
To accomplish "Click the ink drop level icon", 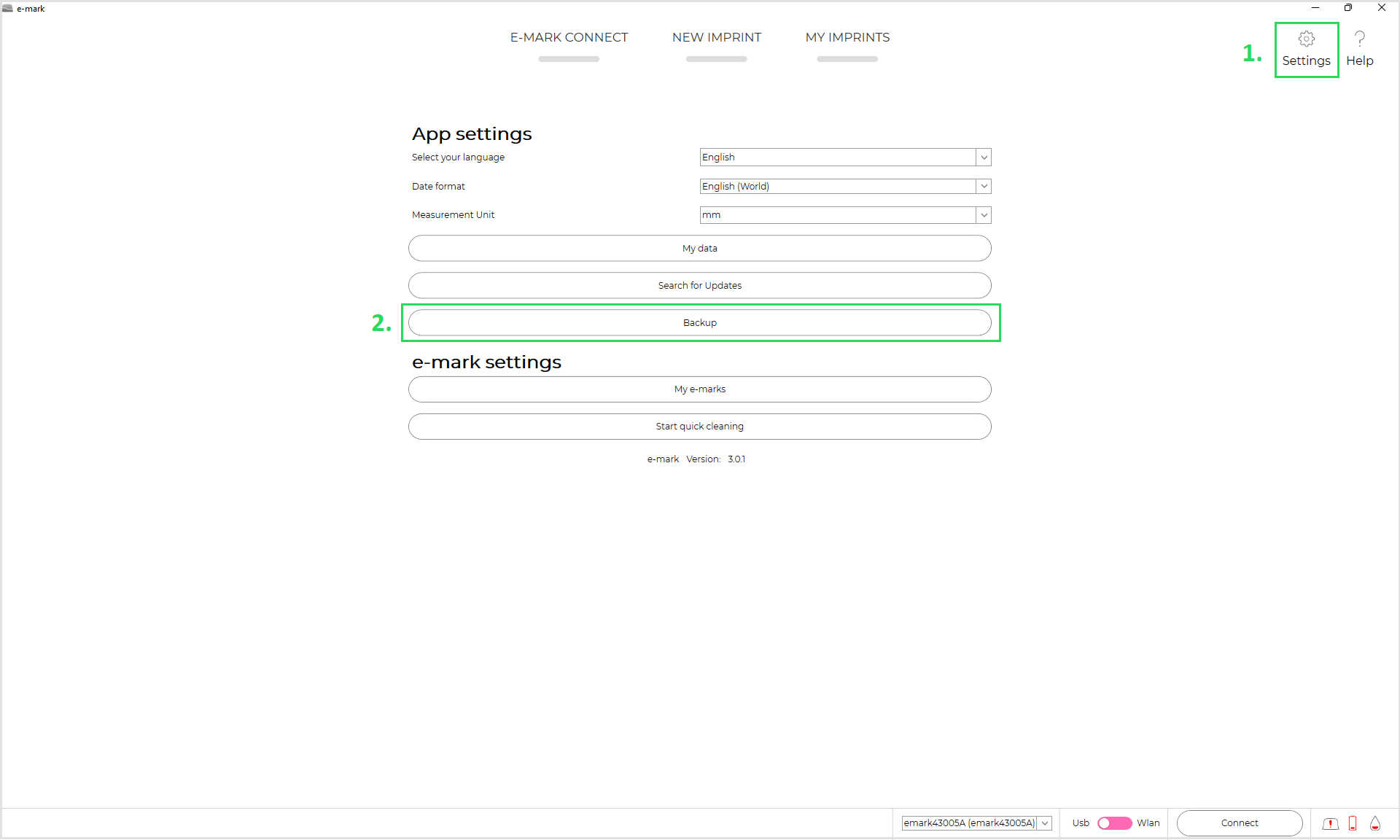I will [x=1375, y=823].
